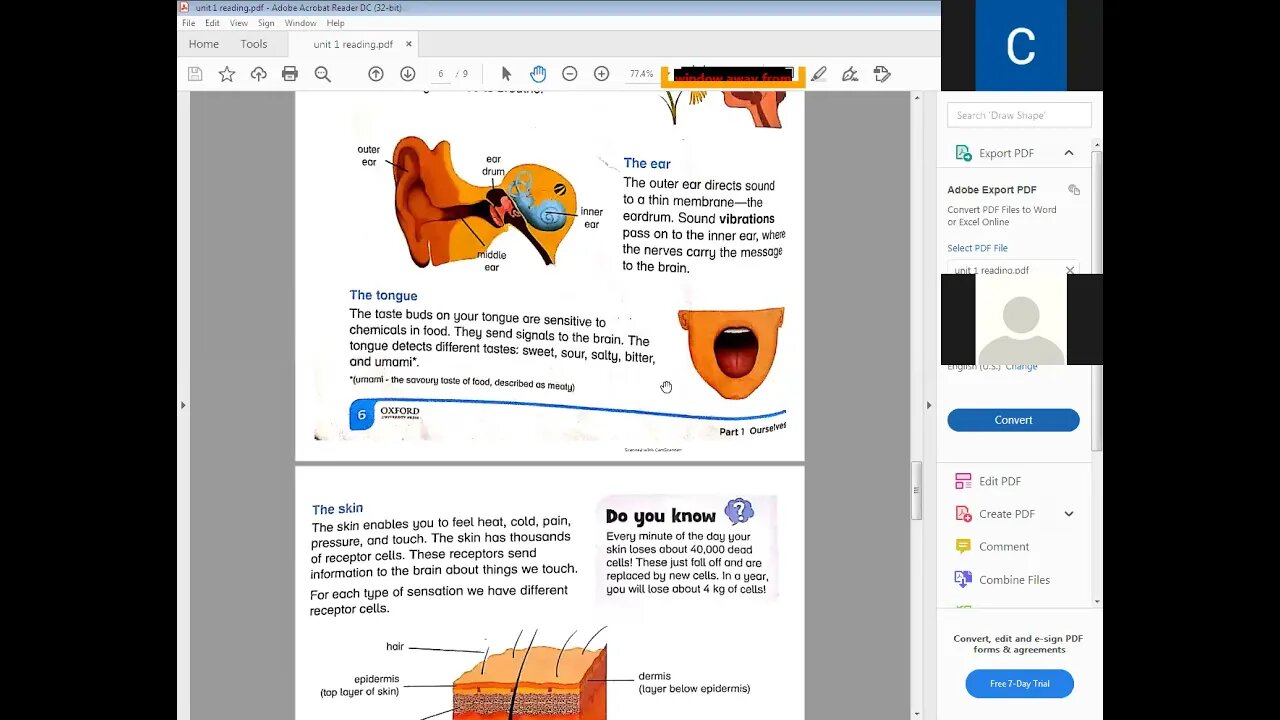
Task: Open the Edit menu
Action: pos(212,23)
